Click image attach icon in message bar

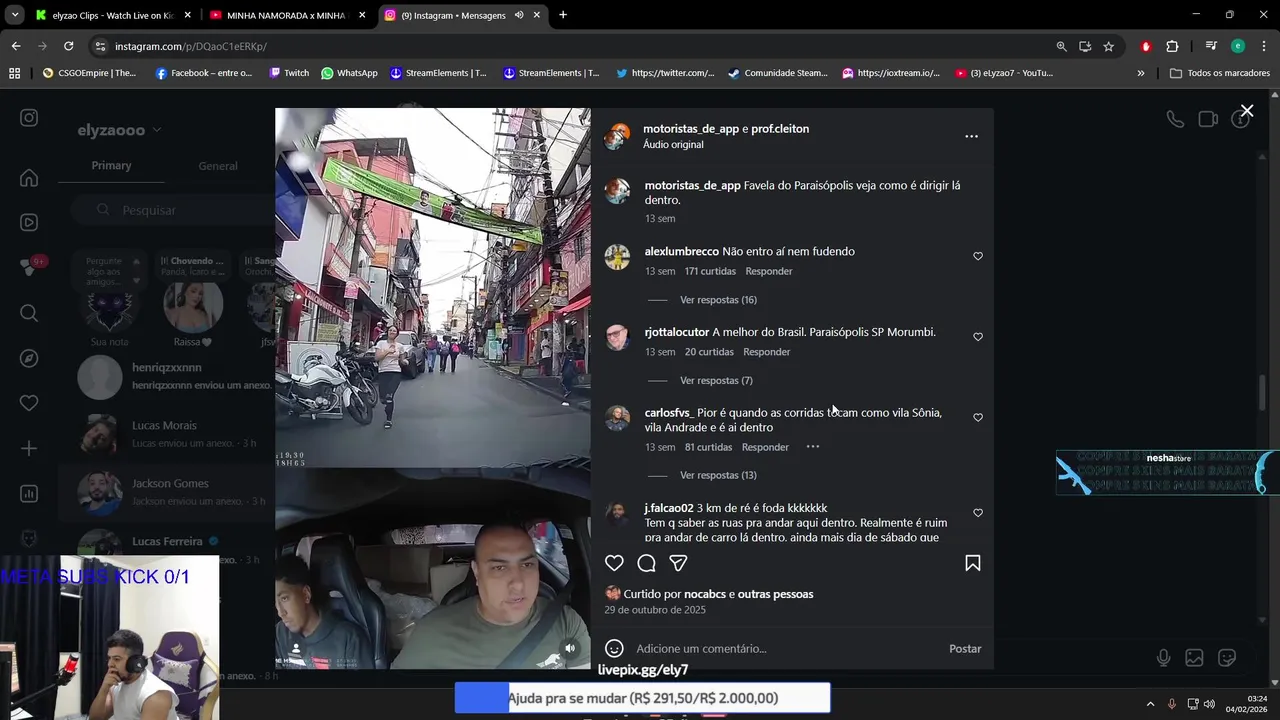(1194, 658)
